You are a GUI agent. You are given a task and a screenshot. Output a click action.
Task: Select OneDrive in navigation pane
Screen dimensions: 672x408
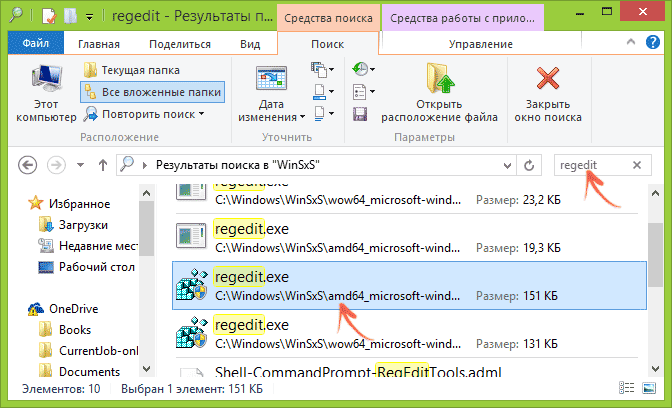(x=63, y=309)
